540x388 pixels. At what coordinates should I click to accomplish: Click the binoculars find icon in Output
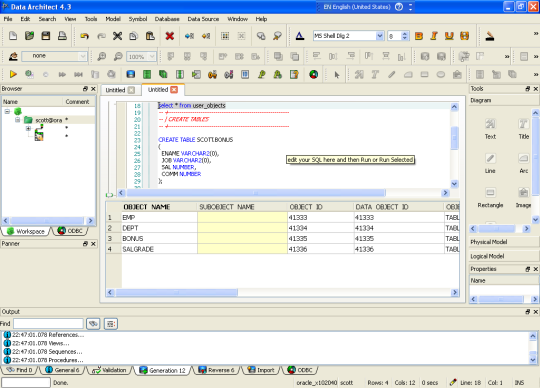93,324
